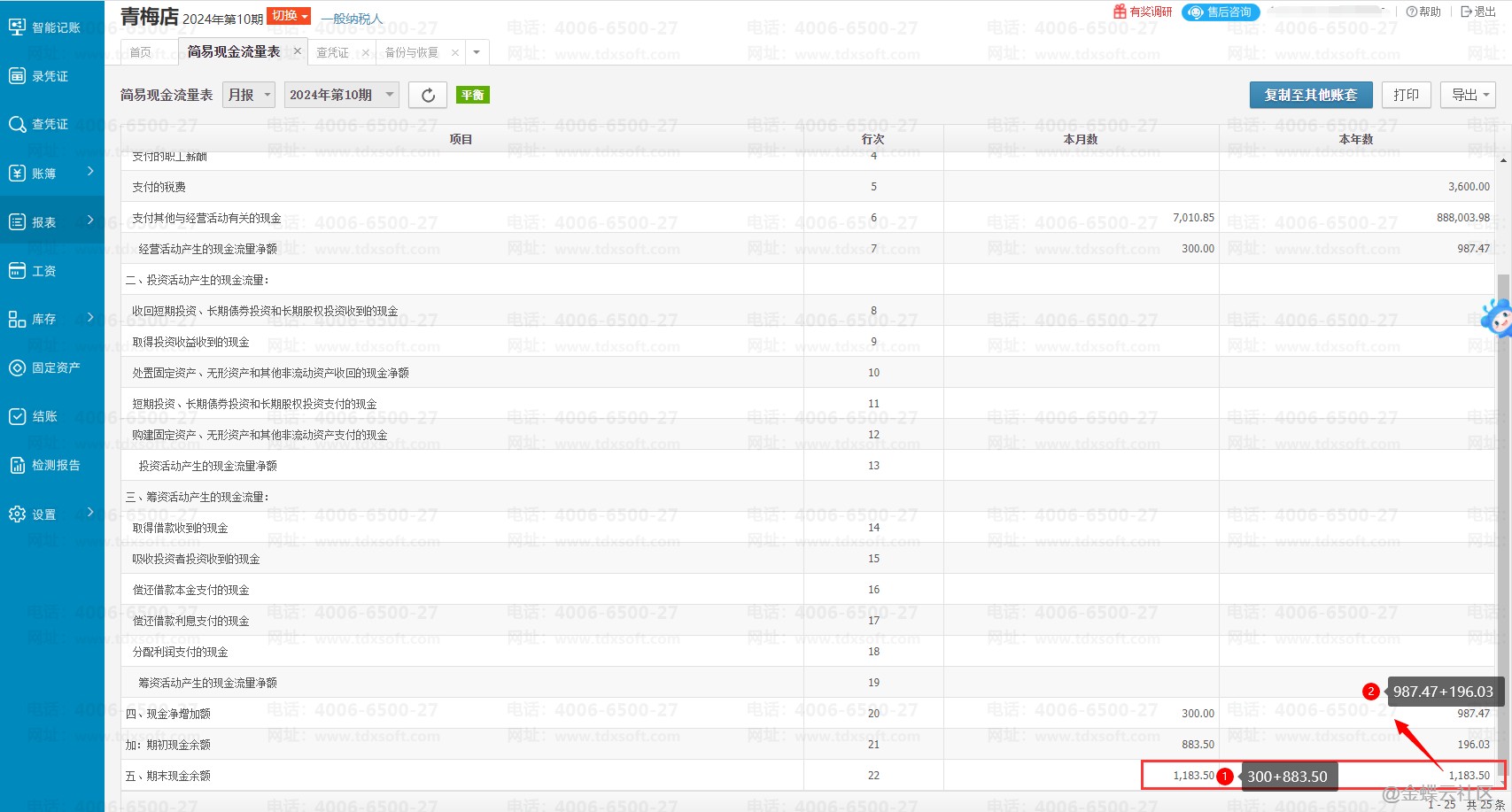Select the 五、期末现金余额 row label

[x=168, y=776]
